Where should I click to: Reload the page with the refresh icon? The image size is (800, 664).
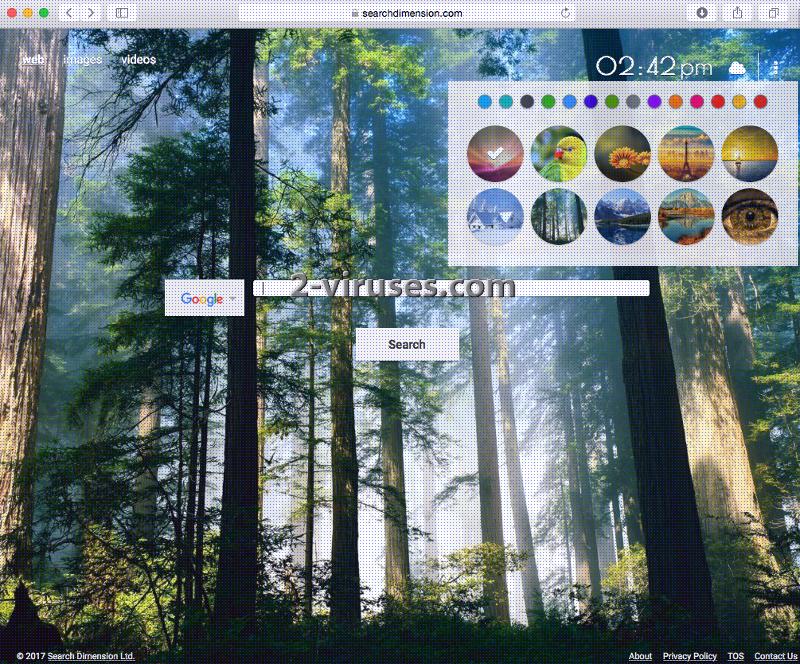click(566, 13)
